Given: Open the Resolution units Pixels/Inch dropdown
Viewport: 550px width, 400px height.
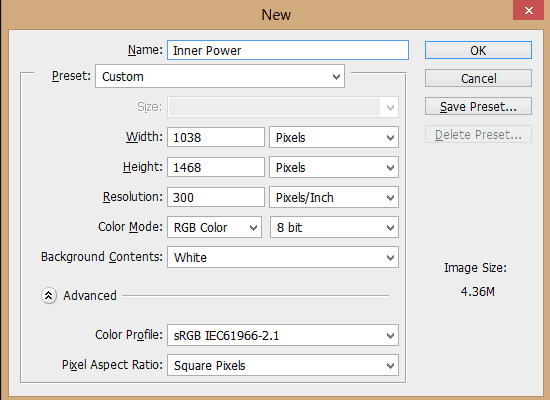Looking at the screenshot, I should (334, 197).
